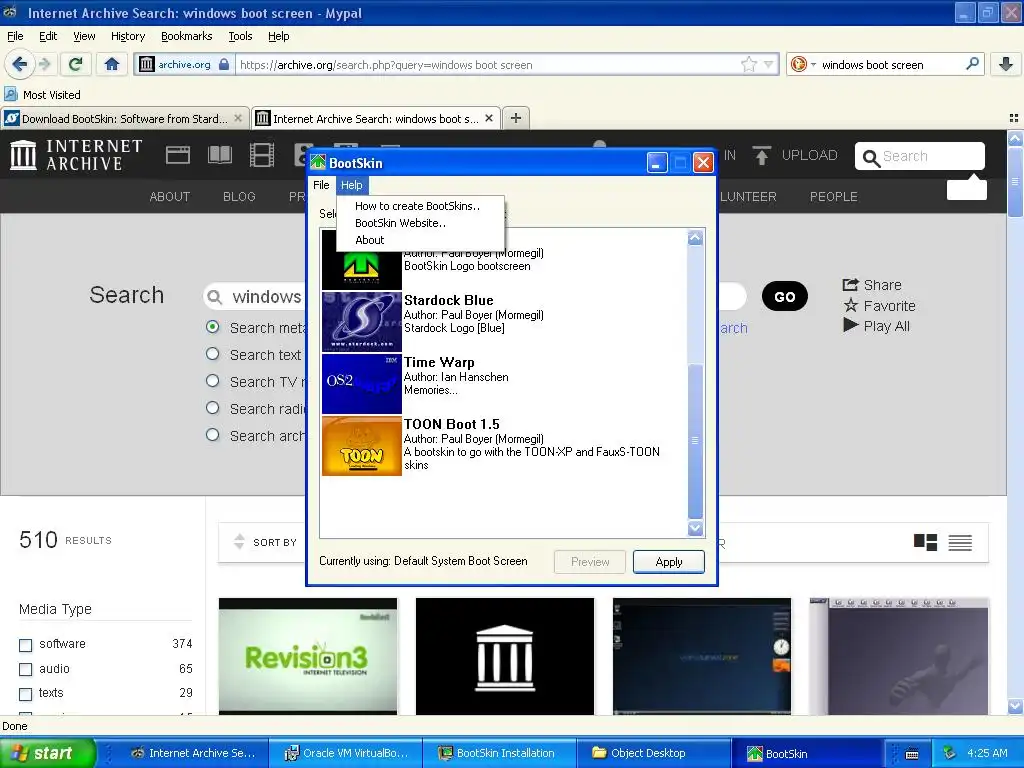The height and width of the screenshot is (768, 1024).
Task: Click the Windows start button
Action: click(x=48, y=753)
